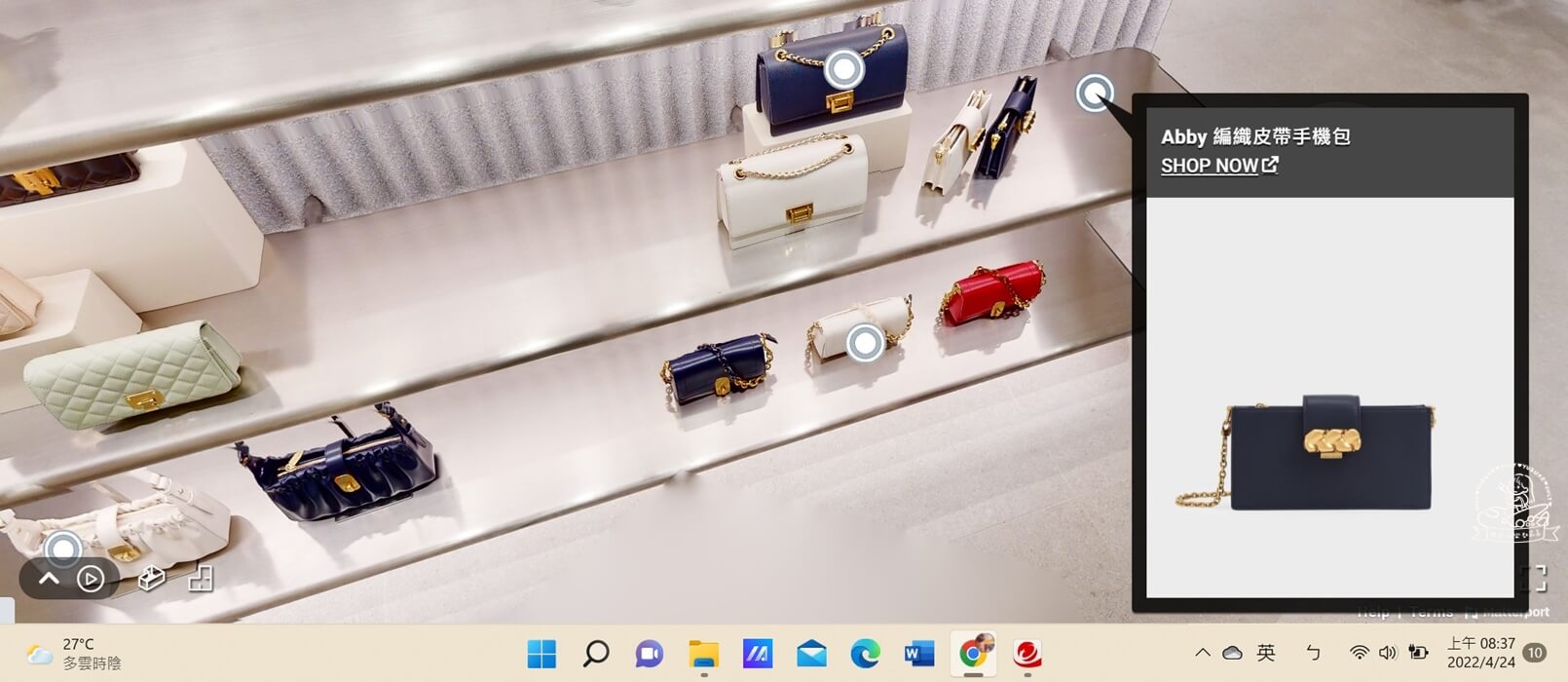The width and height of the screenshot is (1568, 682).
Task: Select the tag on navy chain bag
Action: [x=842, y=70]
